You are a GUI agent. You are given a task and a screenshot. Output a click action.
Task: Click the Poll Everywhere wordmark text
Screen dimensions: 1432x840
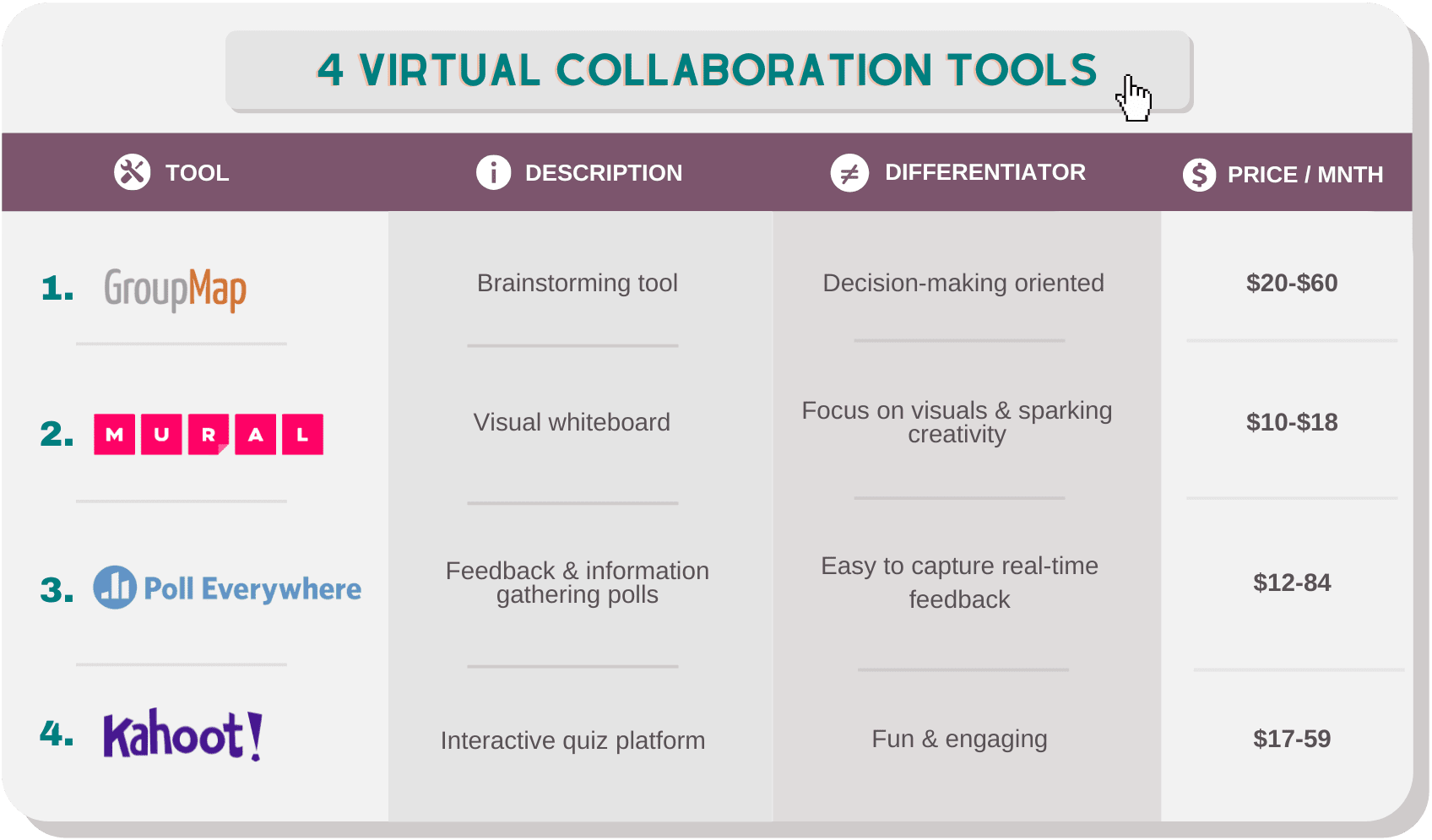(x=252, y=588)
